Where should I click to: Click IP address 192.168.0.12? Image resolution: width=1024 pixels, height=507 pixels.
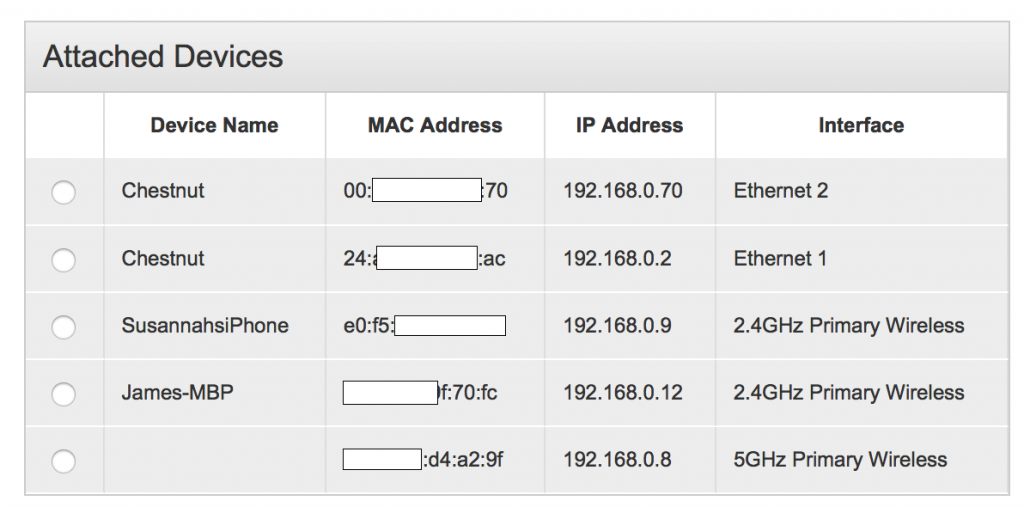pos(622,392)
